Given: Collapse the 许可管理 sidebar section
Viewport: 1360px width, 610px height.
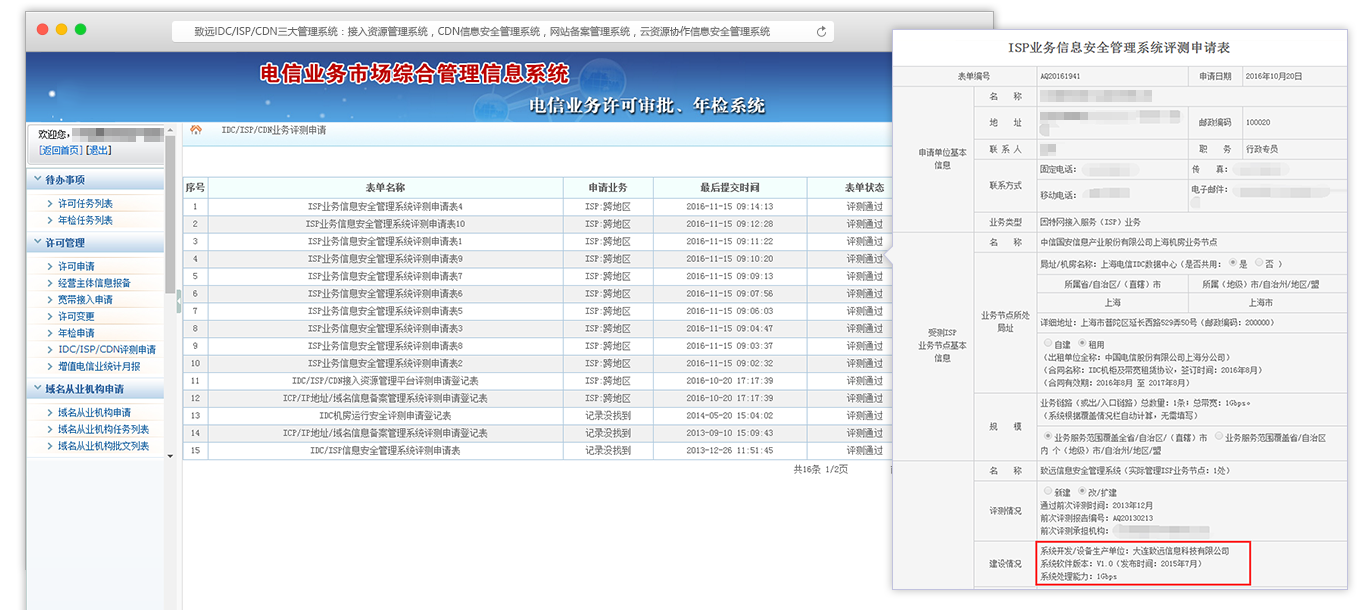Looking at the screenshot, I should click(x=37, y=243).
